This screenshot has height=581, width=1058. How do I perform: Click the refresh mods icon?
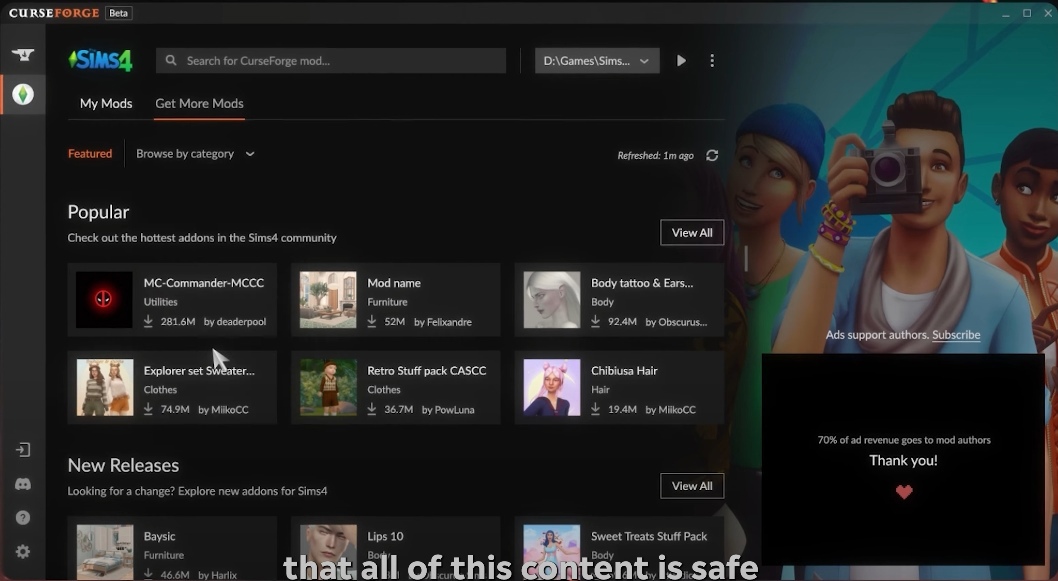click(712, 155)
